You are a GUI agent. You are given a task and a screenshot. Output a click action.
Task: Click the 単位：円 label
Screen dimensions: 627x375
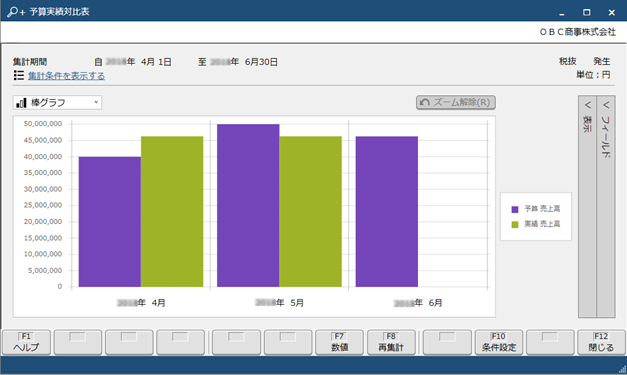593,75
